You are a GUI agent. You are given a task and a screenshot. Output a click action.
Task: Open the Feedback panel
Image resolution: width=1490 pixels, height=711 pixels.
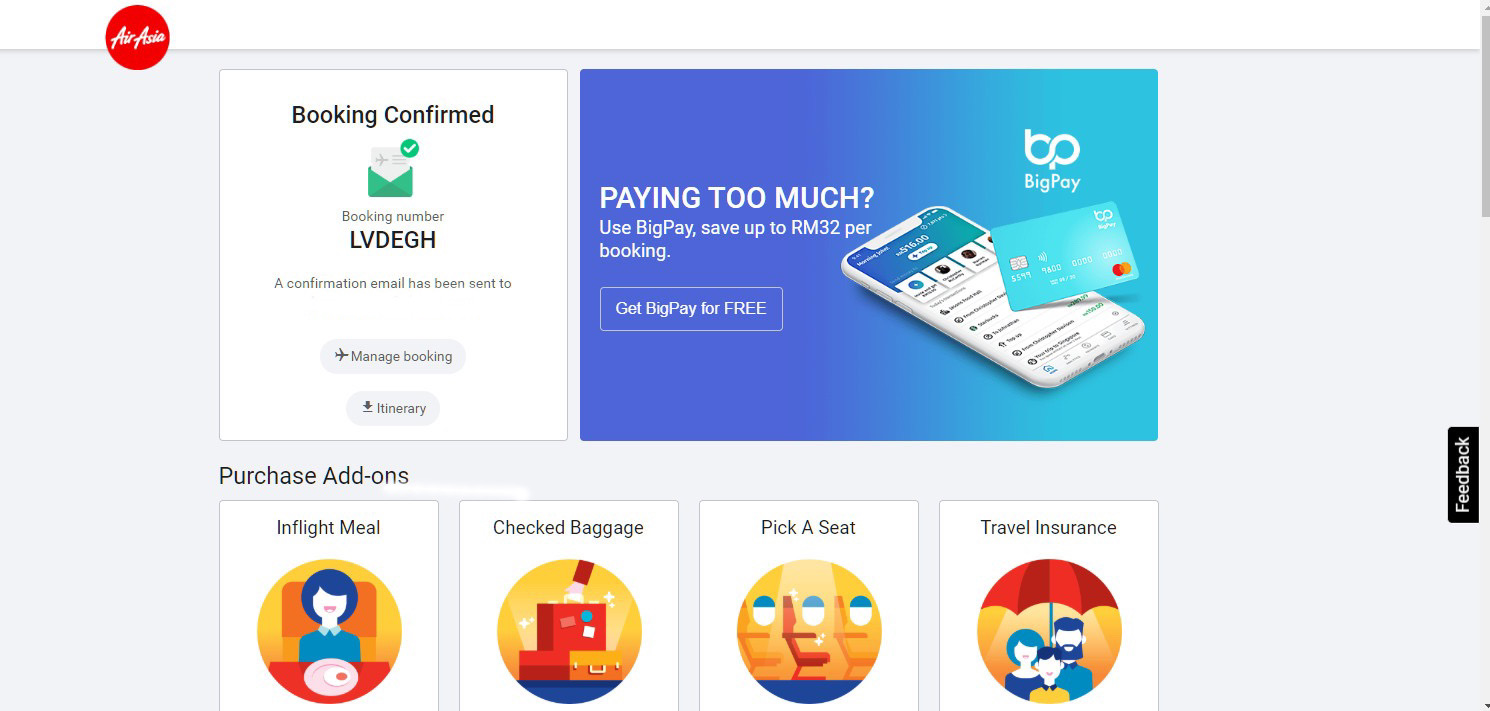click(1462, 474)
